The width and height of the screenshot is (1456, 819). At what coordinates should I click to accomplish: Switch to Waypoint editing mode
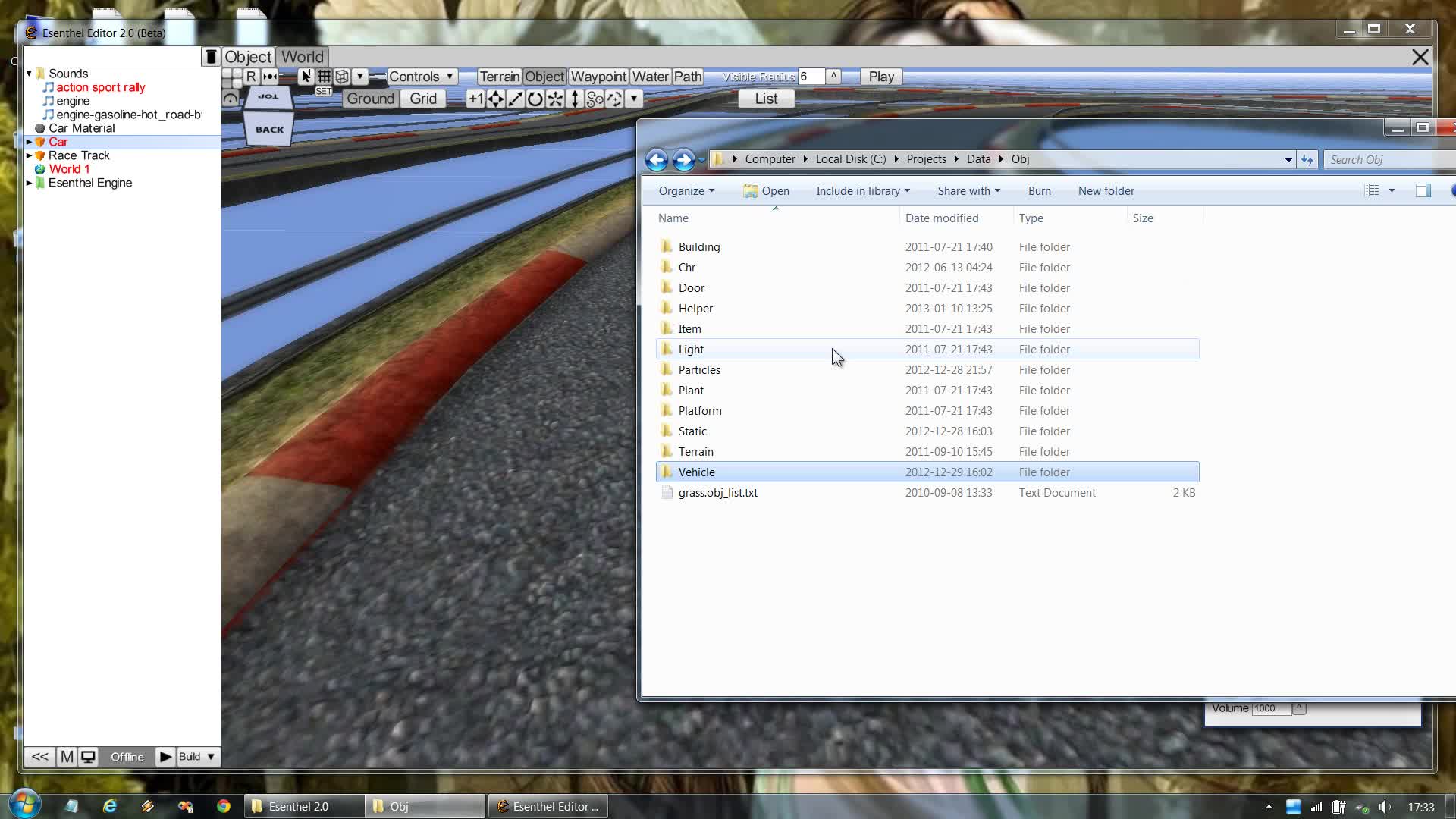point(598,77)
